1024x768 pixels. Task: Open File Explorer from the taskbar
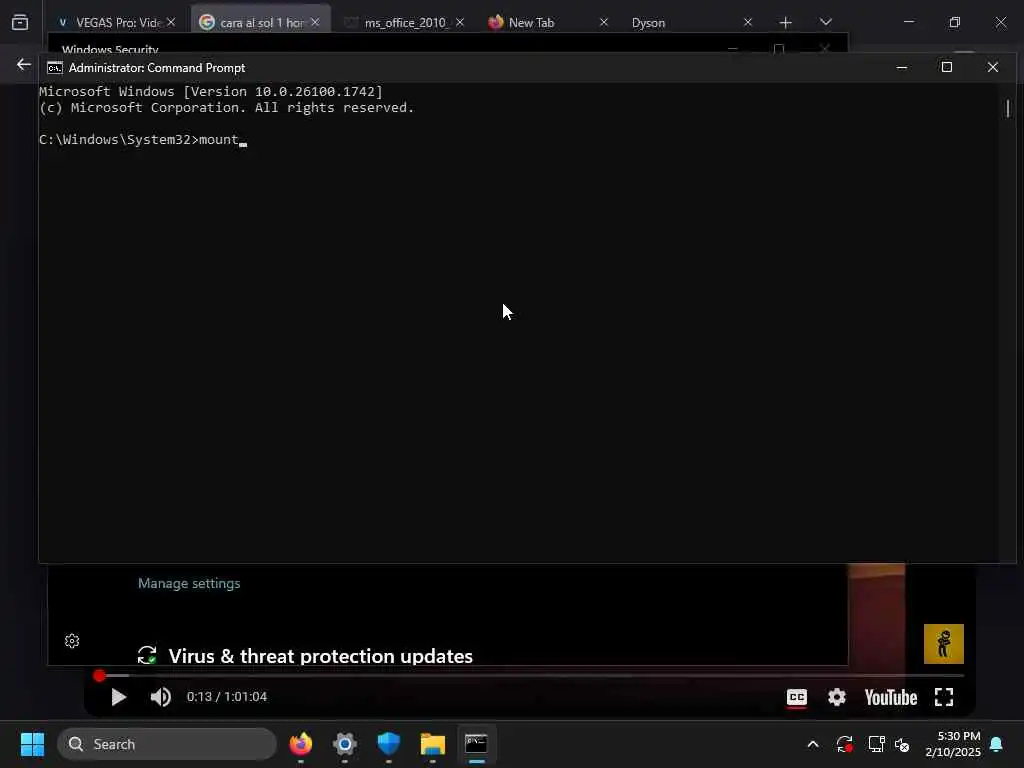432,744
